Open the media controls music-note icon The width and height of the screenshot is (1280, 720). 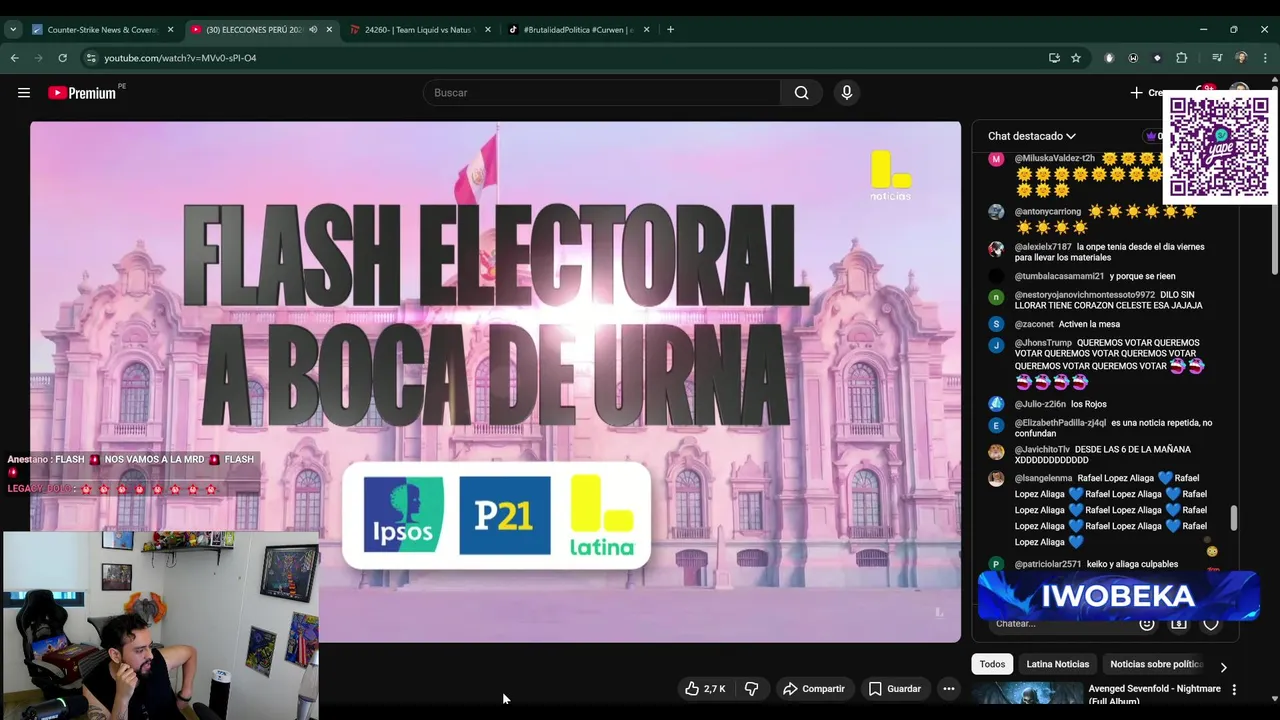pos(1217,58)
